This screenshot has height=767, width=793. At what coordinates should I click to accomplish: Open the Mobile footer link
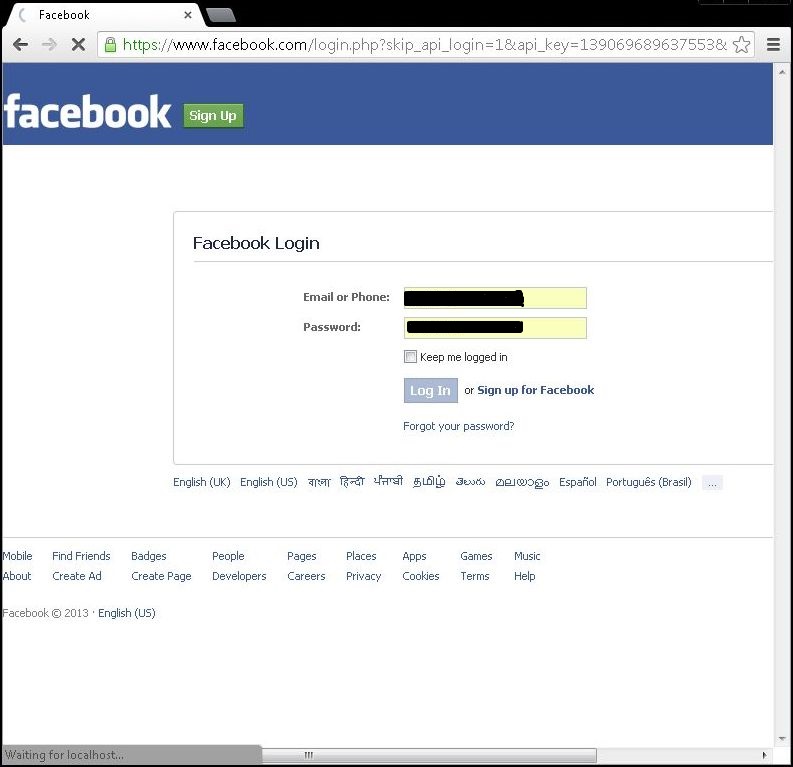coord(17,556)
